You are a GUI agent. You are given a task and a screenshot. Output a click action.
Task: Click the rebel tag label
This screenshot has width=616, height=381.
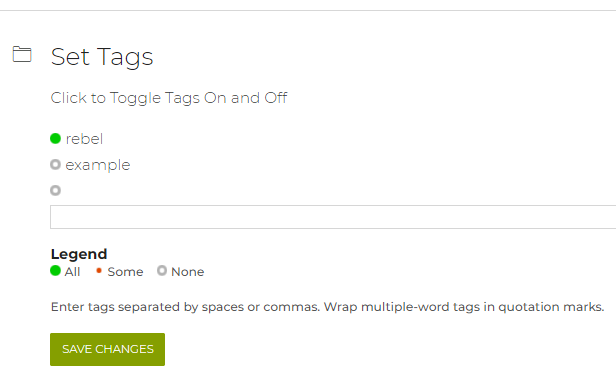tap(84, 139)
